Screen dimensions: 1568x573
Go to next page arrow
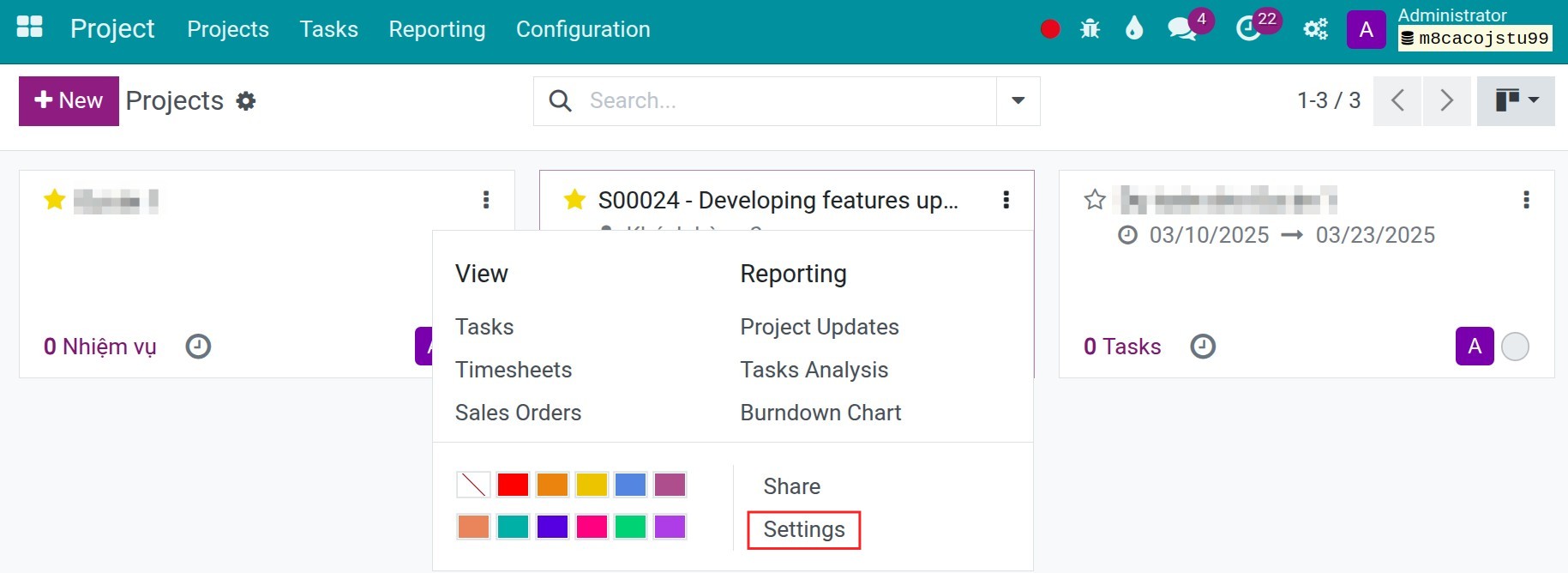pyautogui.click(x=1447, y=101)
